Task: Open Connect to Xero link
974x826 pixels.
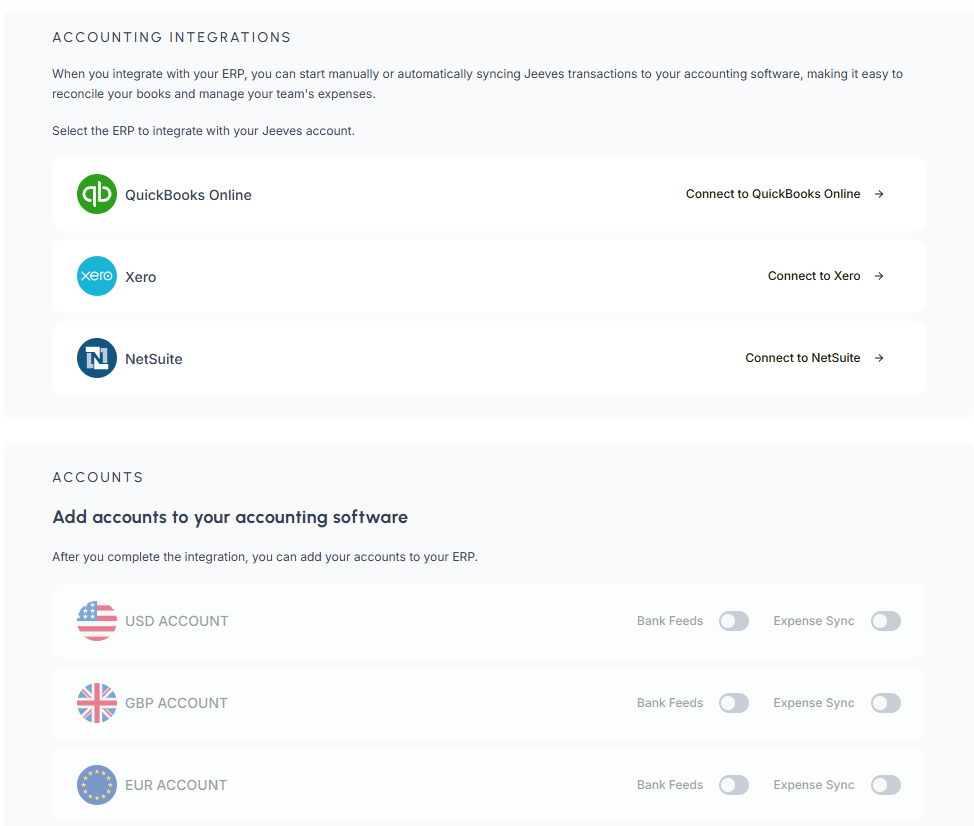Action: pyautogui.click(x=814, y=276)
